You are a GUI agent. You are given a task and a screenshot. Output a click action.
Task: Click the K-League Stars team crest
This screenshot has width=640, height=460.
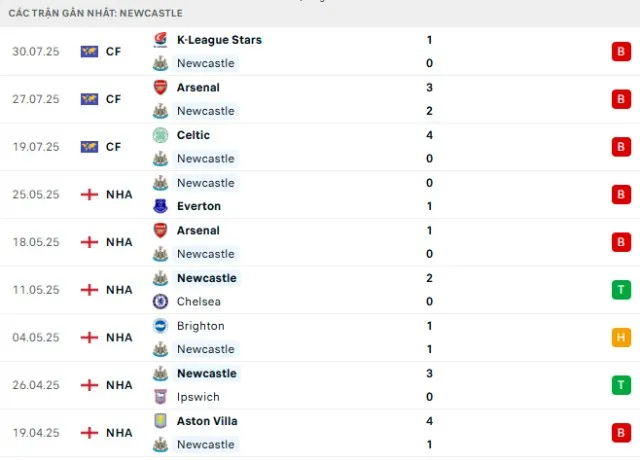tap(159, 40)
